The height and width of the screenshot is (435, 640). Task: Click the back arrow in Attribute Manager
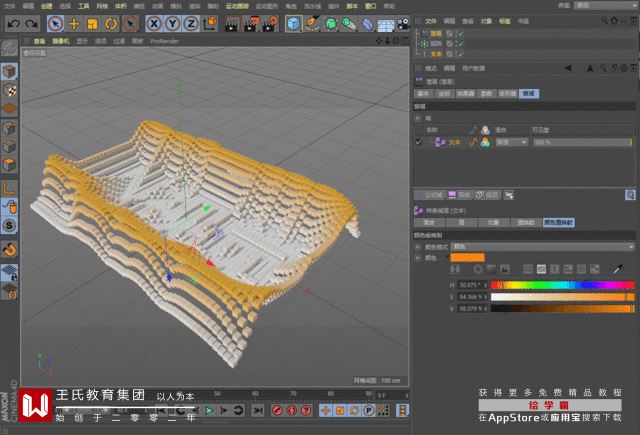568,68
